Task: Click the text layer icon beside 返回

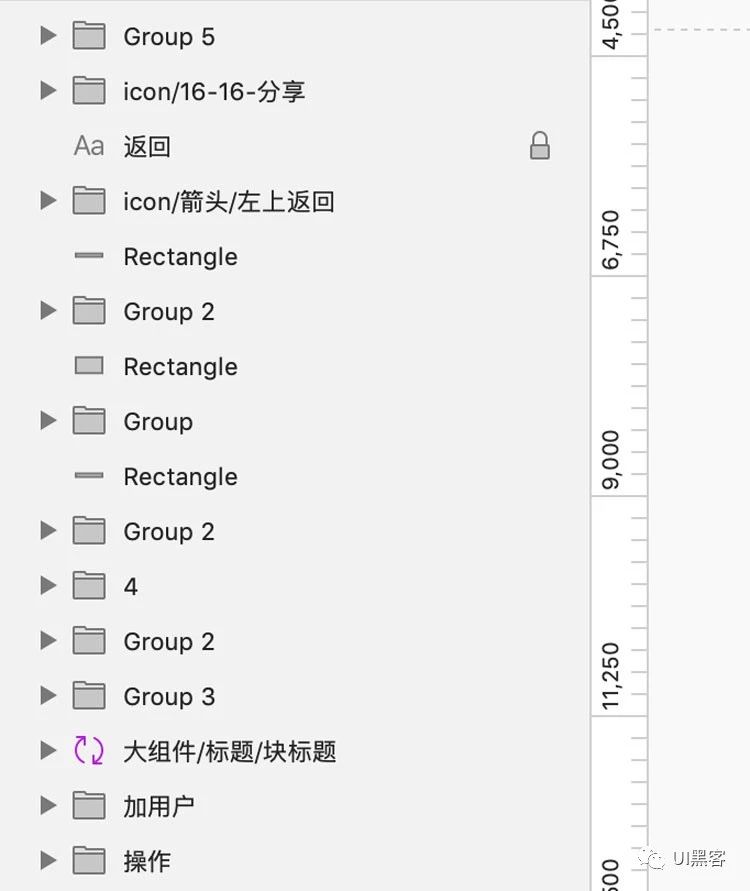Action: pyautogui.click(x=89, y=147)
